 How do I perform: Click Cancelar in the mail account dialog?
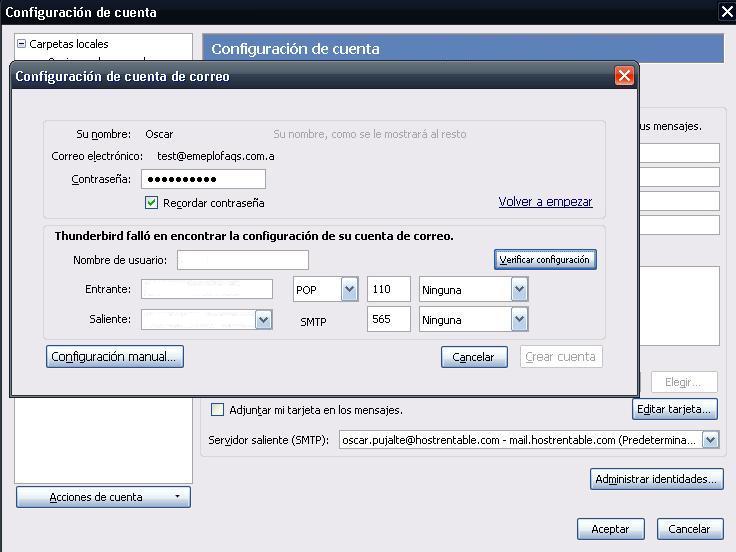click(474, 357)
